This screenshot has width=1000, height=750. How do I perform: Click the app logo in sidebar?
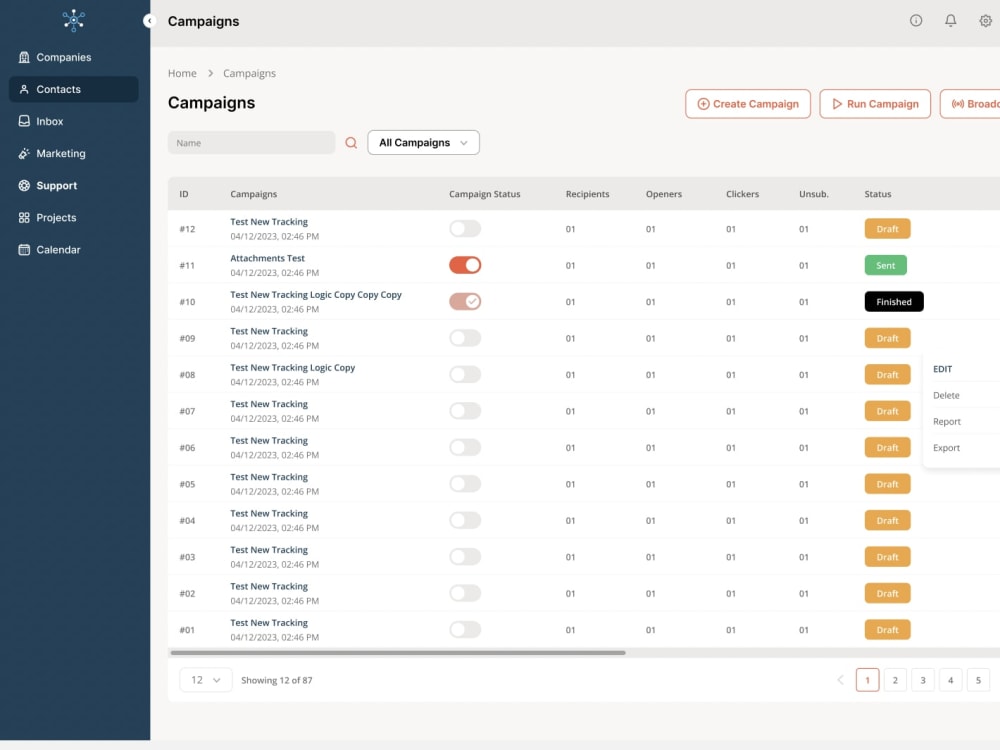74,20
